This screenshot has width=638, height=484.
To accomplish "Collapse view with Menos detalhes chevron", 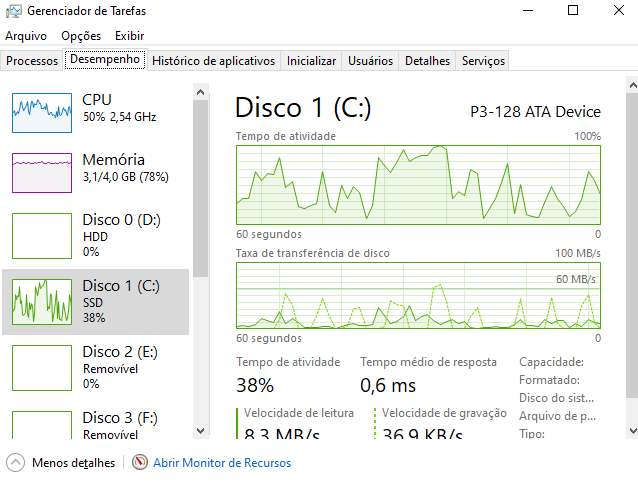I will [x=15, y=462].
